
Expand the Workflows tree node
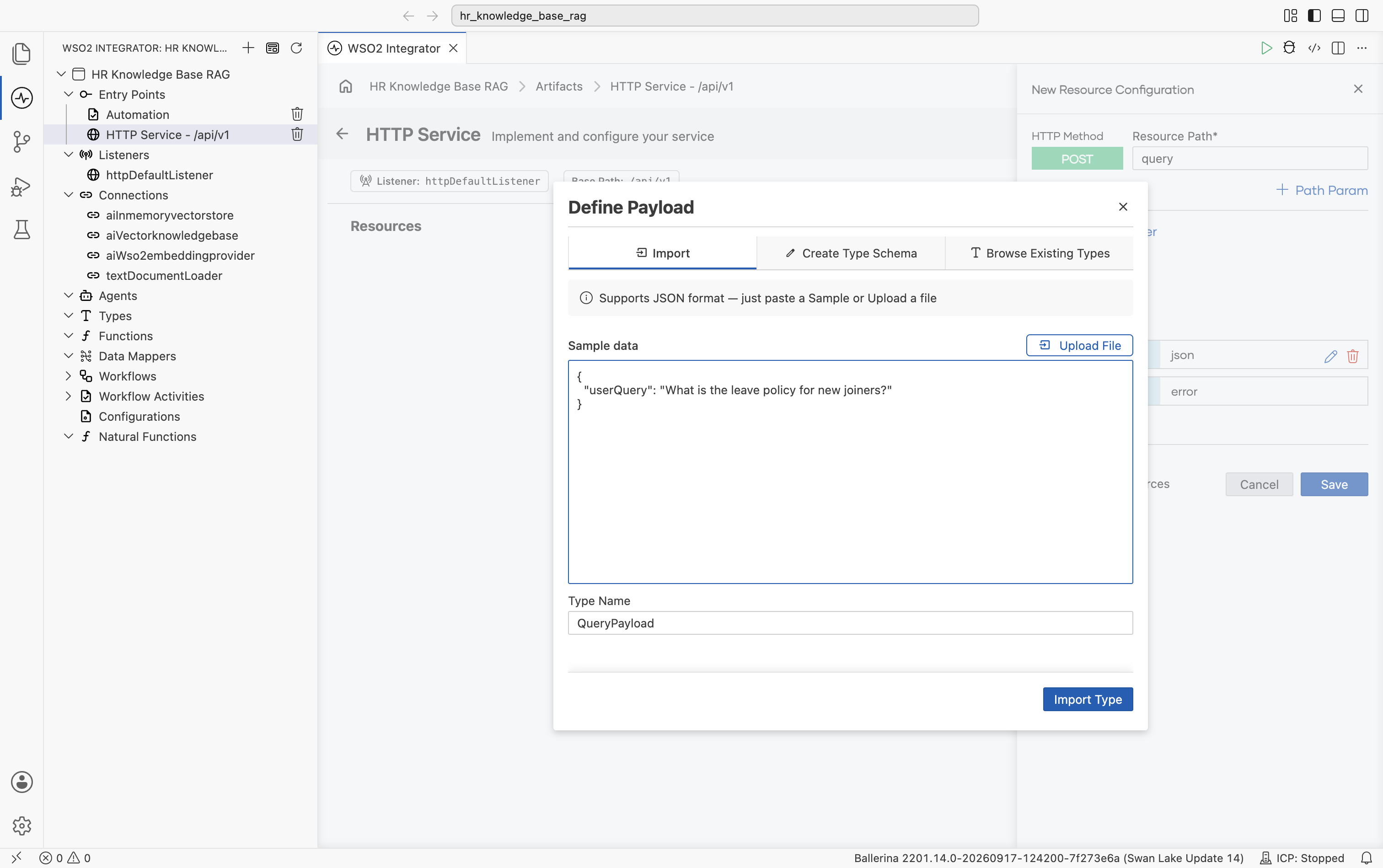68,376
